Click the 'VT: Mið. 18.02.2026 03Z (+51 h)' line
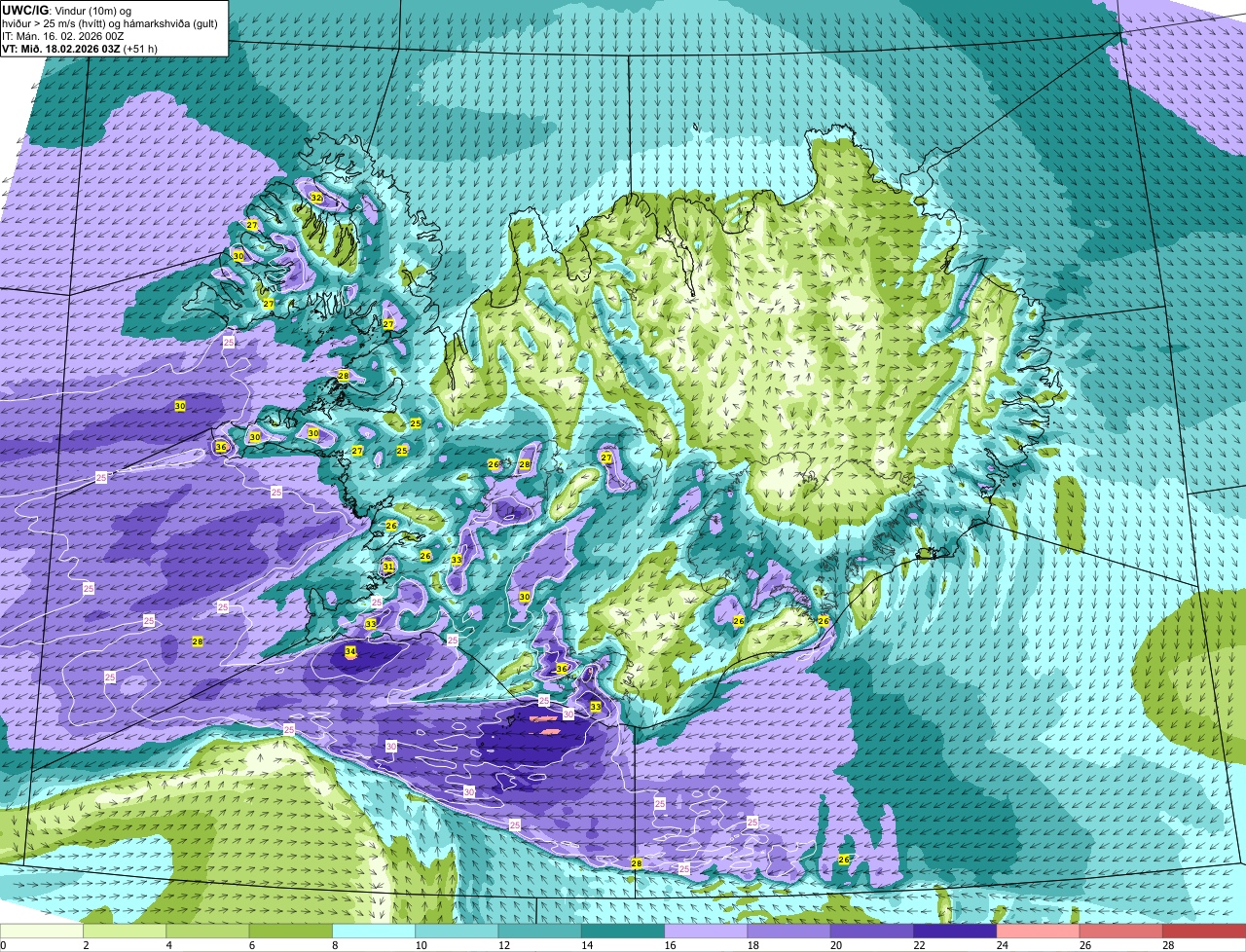 click(x=80, y=49)
